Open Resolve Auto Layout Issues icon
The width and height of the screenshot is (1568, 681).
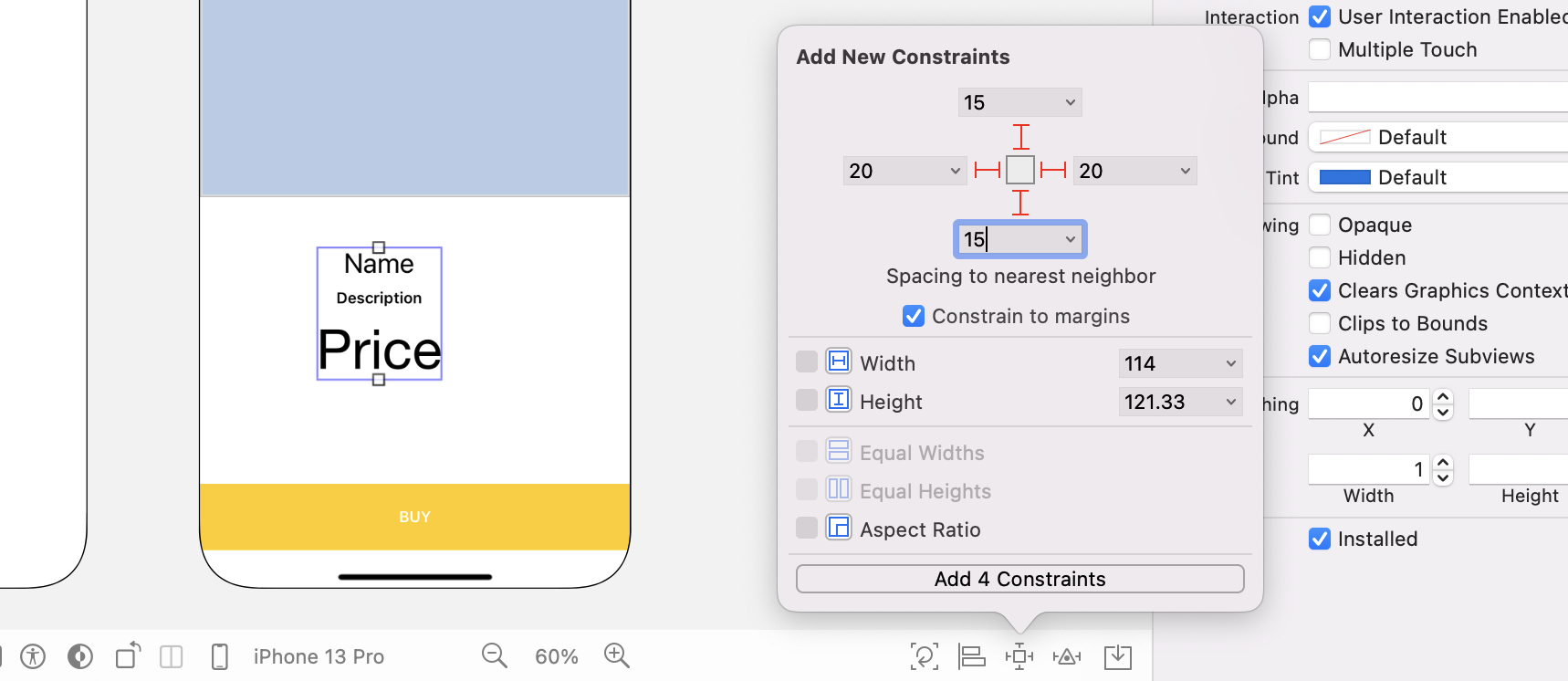coord(1067,656)
